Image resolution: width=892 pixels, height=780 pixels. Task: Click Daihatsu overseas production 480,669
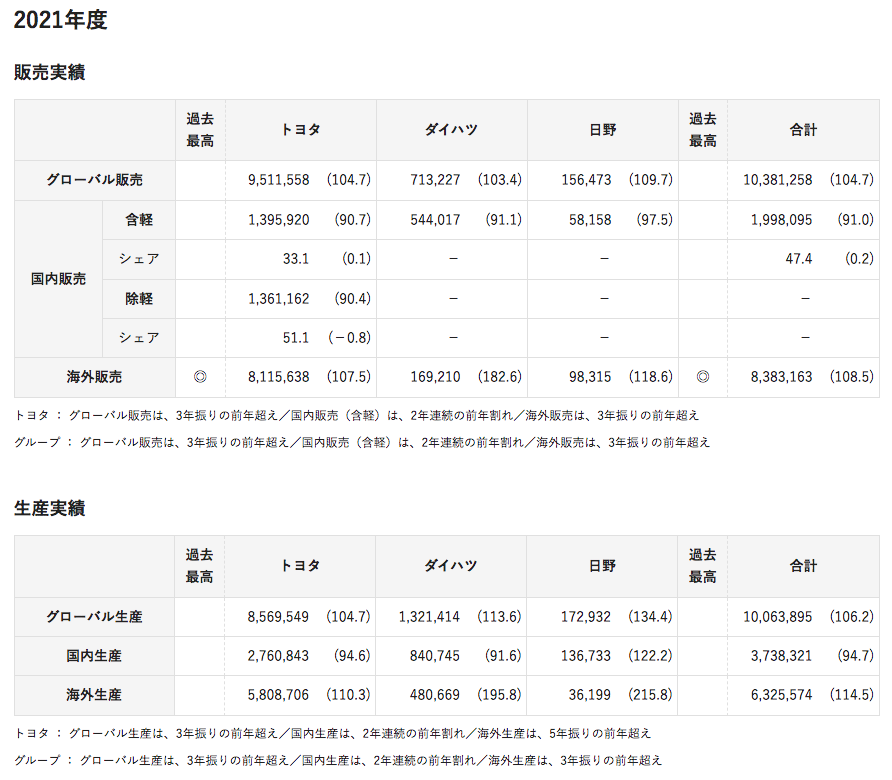click(435, 695)
